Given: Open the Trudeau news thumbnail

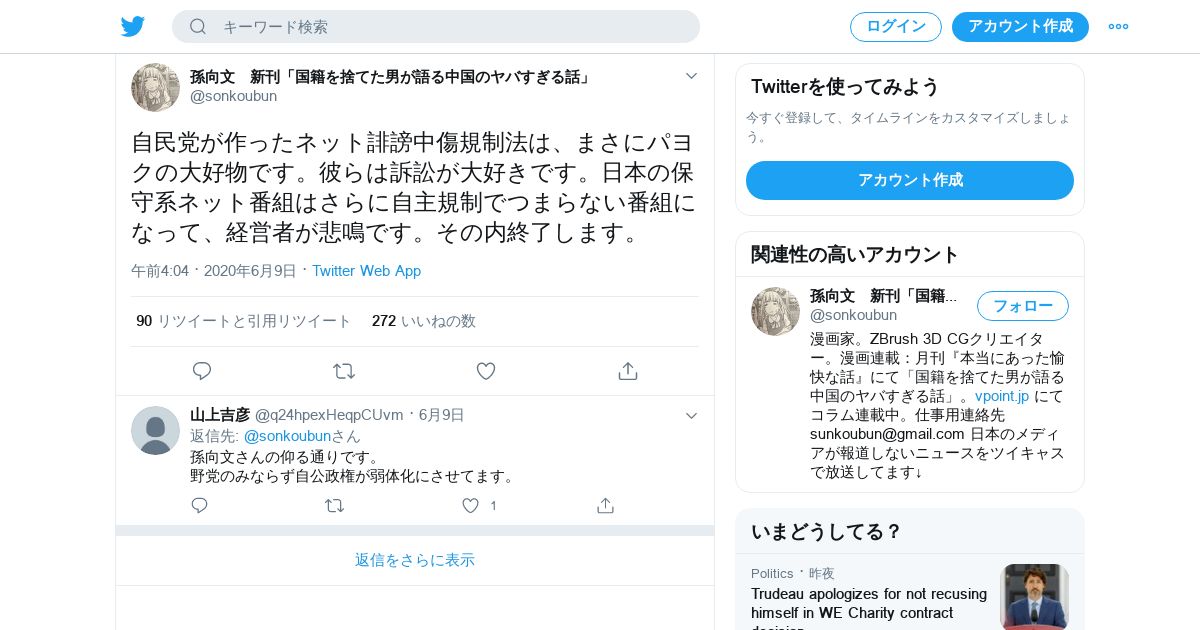Looking at the screenshot, I should 1034,597.
